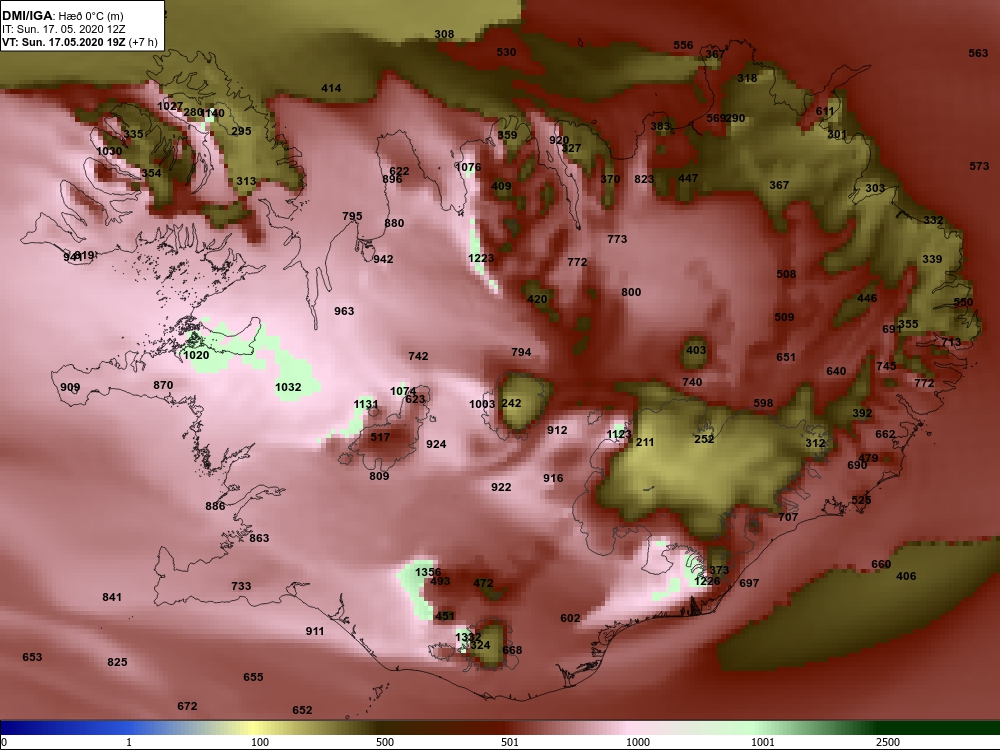Click the 295 height label
This screenshot has width=1000, height=750.
(241, 131)
